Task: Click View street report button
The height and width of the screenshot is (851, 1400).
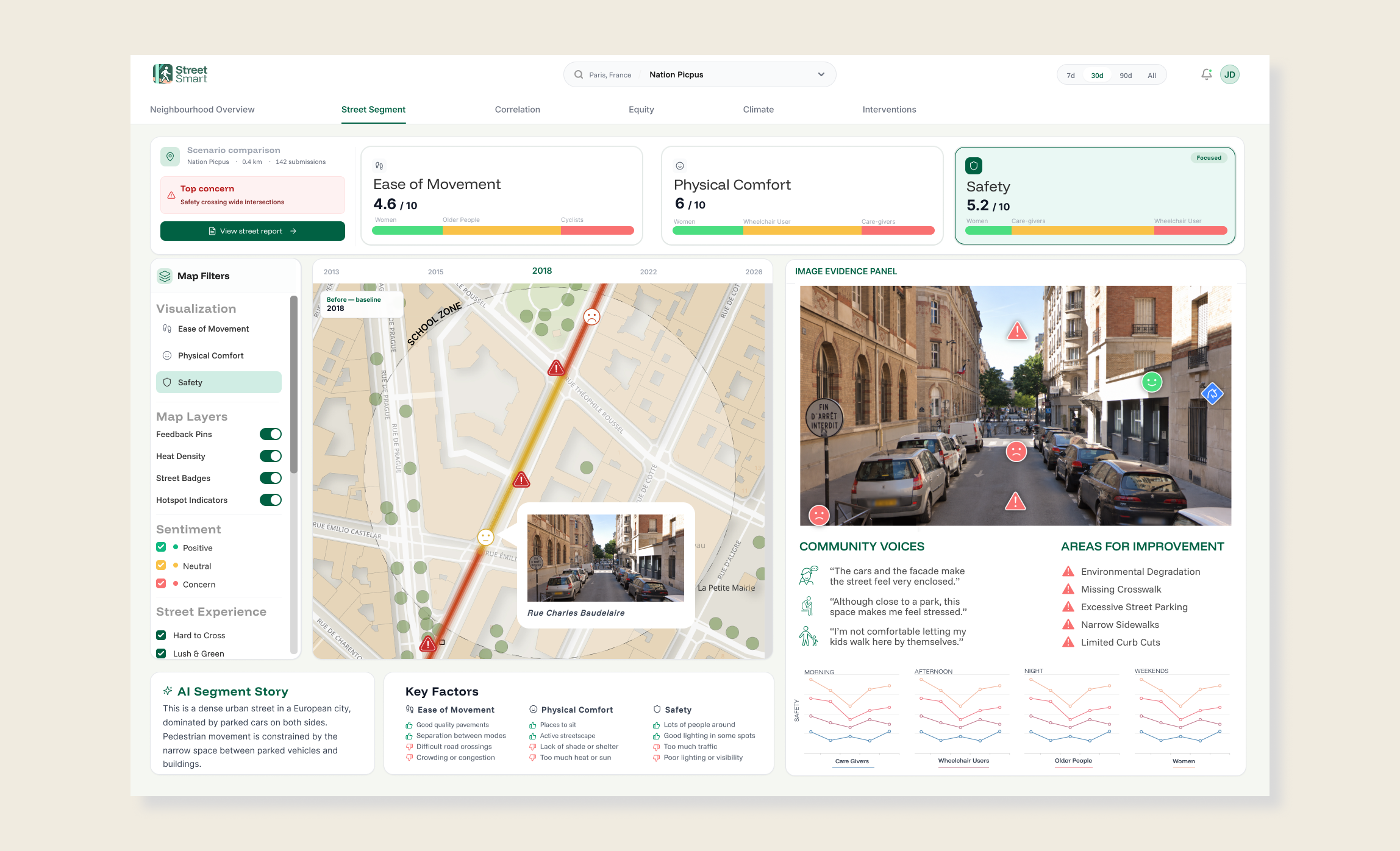Action: pos(252,231)
